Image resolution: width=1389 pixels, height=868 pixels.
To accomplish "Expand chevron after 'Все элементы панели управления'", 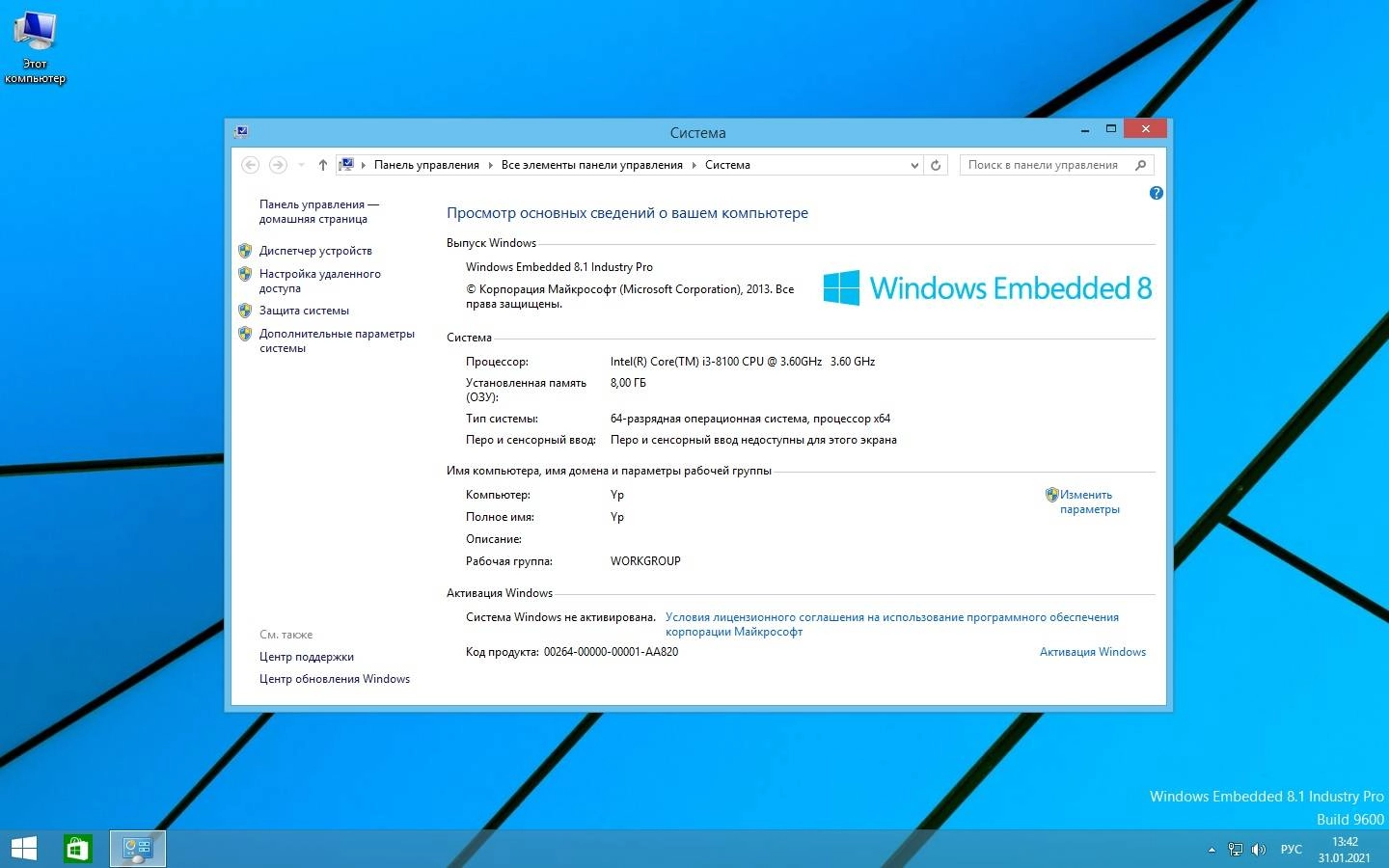I will click(694, 165).
